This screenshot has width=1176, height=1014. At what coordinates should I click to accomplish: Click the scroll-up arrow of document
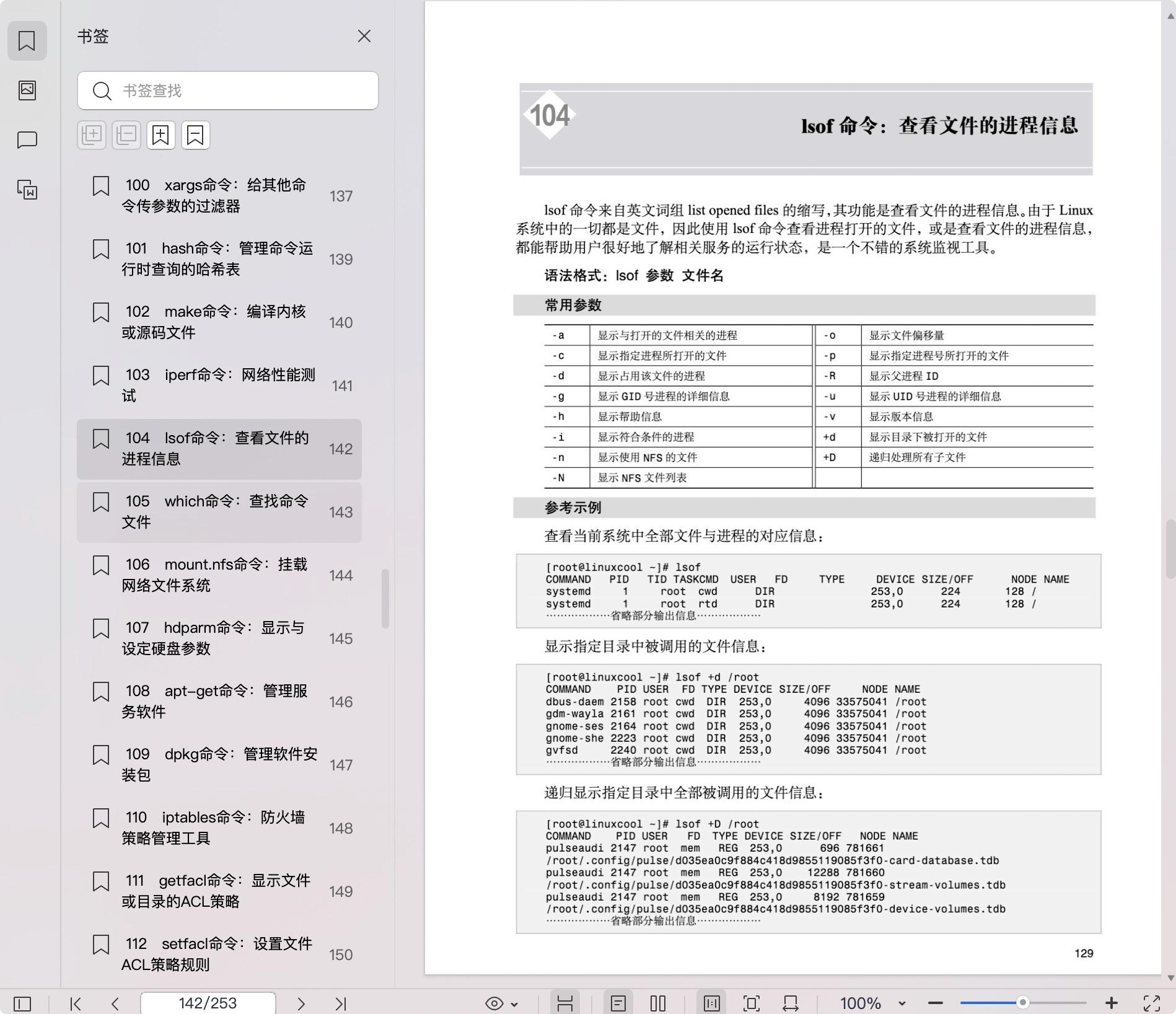point(1170,17)
